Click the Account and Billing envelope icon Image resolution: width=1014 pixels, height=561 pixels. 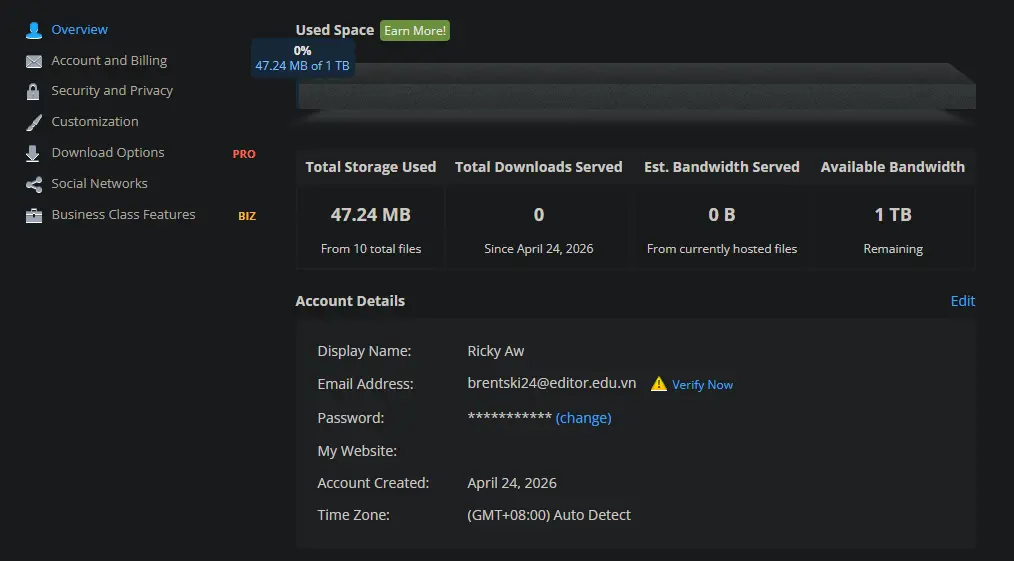tap(34, 61)
